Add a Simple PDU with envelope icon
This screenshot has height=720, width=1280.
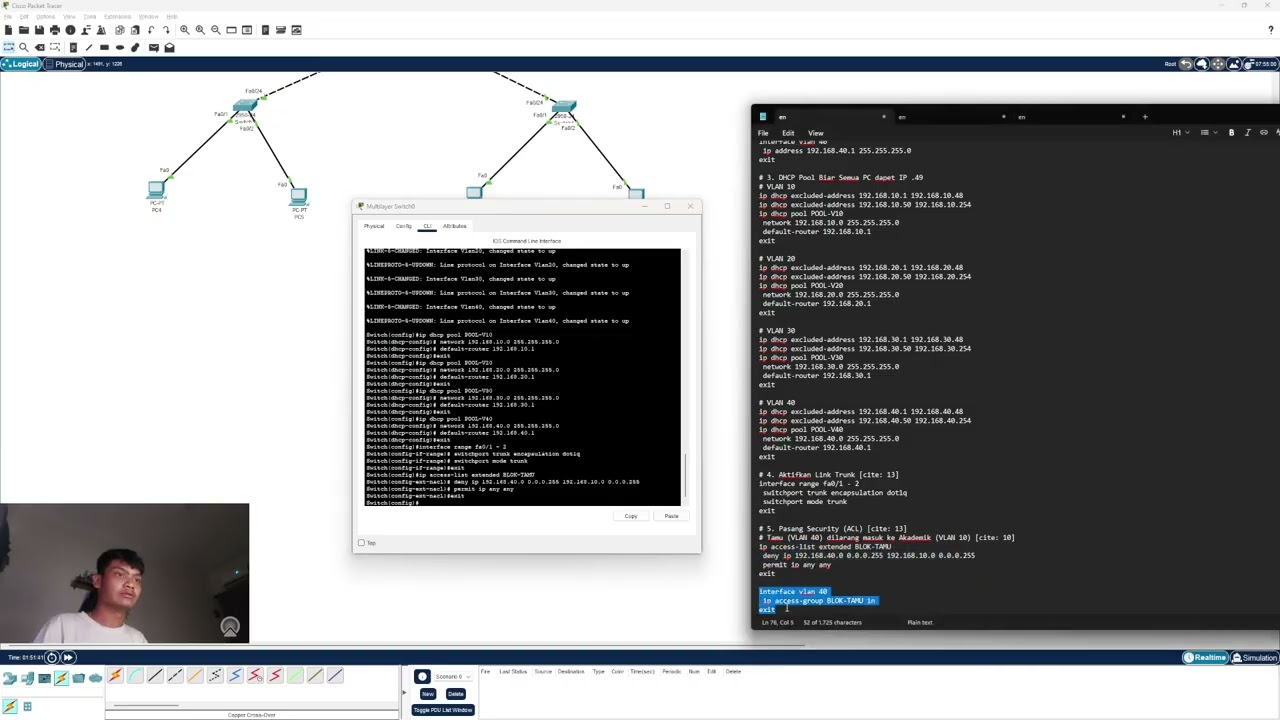(x=153, y=47)
